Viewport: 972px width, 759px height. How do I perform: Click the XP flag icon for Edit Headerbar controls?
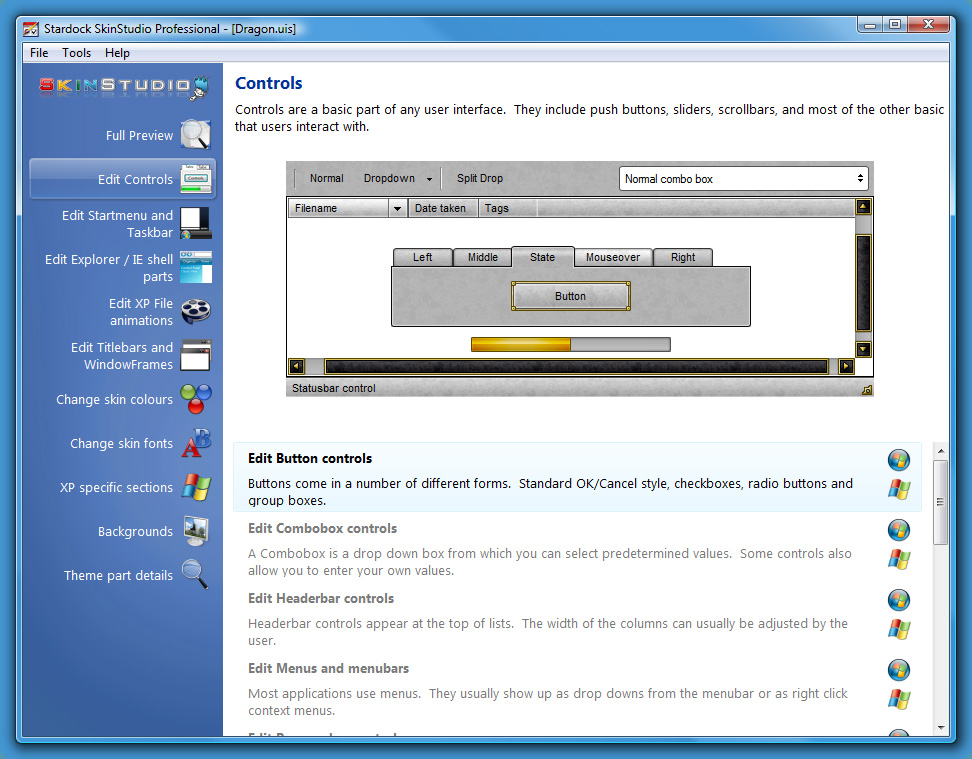899,629
